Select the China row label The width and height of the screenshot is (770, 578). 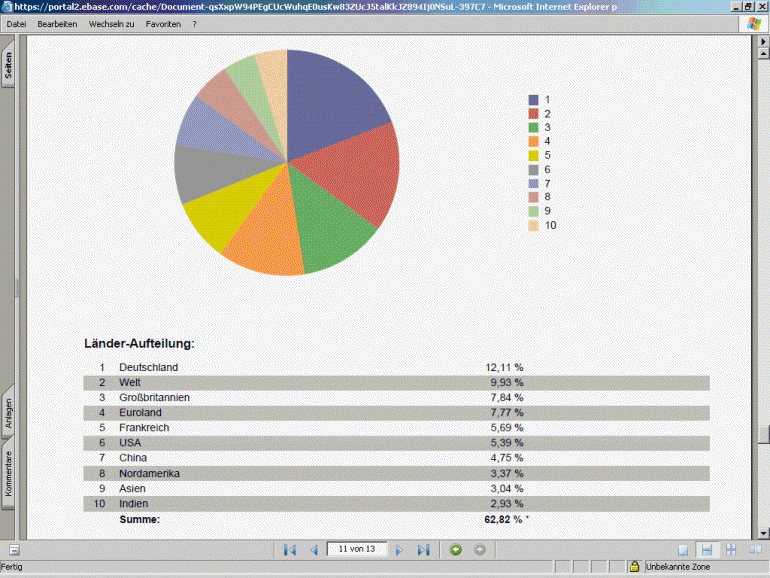pos(133,458)
